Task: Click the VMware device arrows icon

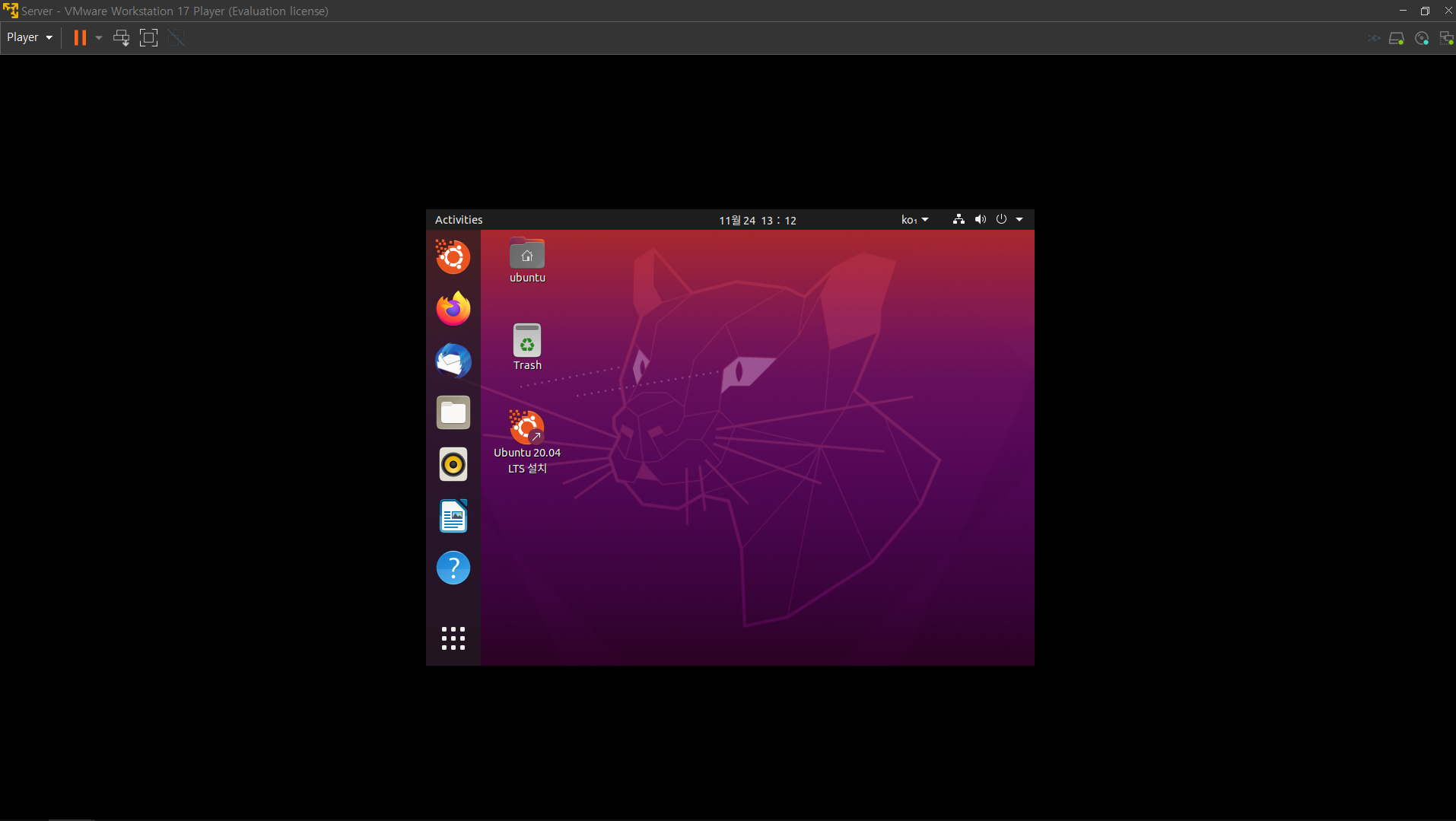Action: pos(1374,38)
